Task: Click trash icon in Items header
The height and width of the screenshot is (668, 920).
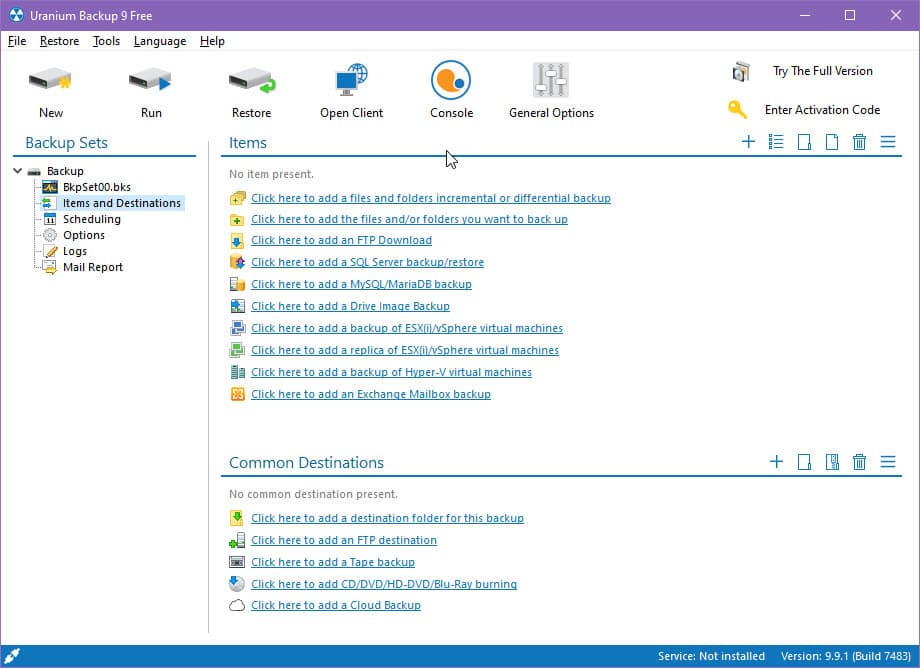Action: [860, 142]
